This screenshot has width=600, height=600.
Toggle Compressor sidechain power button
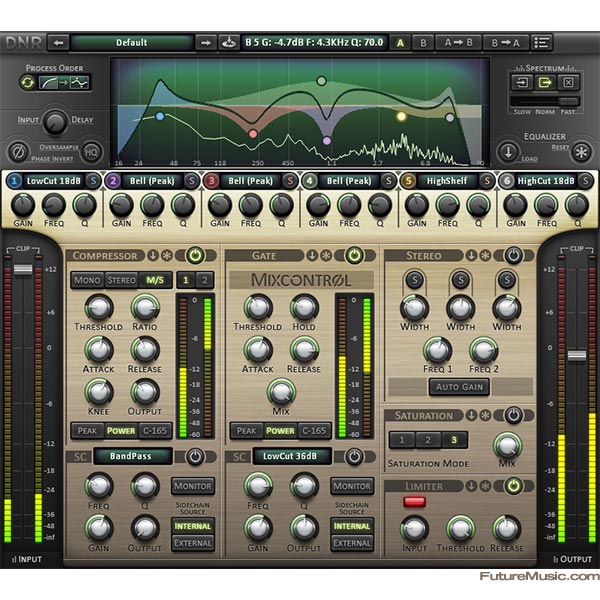tap(195, 457)
